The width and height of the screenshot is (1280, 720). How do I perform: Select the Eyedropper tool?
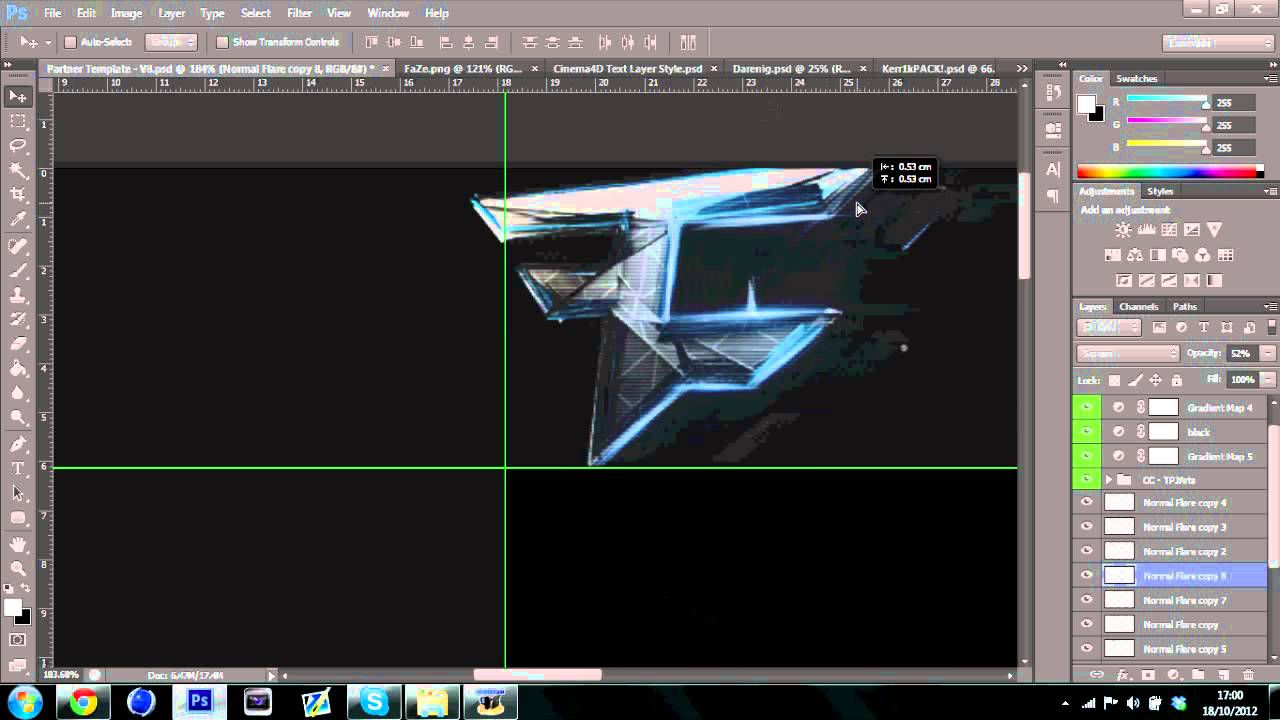[18, 220]
